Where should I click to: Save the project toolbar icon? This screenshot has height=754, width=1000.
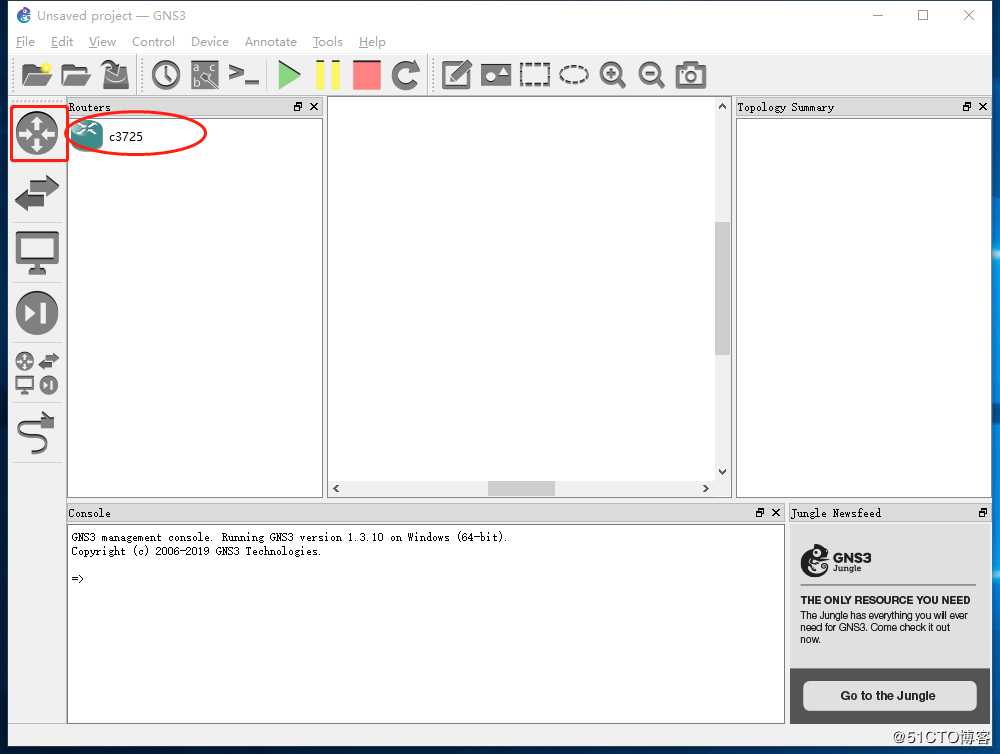tap(115, 75)
